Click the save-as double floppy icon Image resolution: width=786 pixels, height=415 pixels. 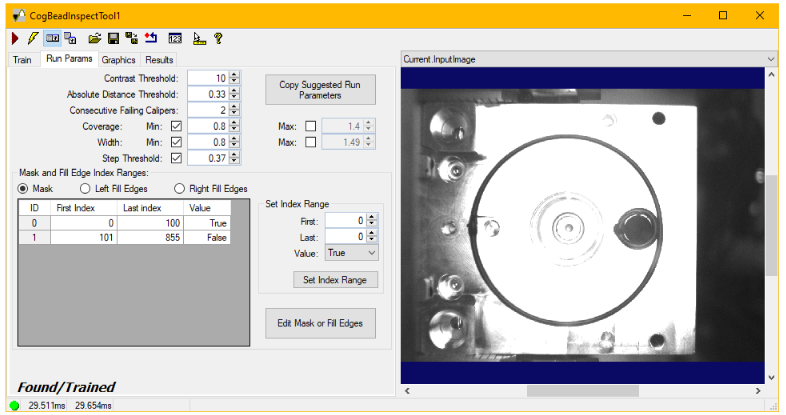click(131, 38)
